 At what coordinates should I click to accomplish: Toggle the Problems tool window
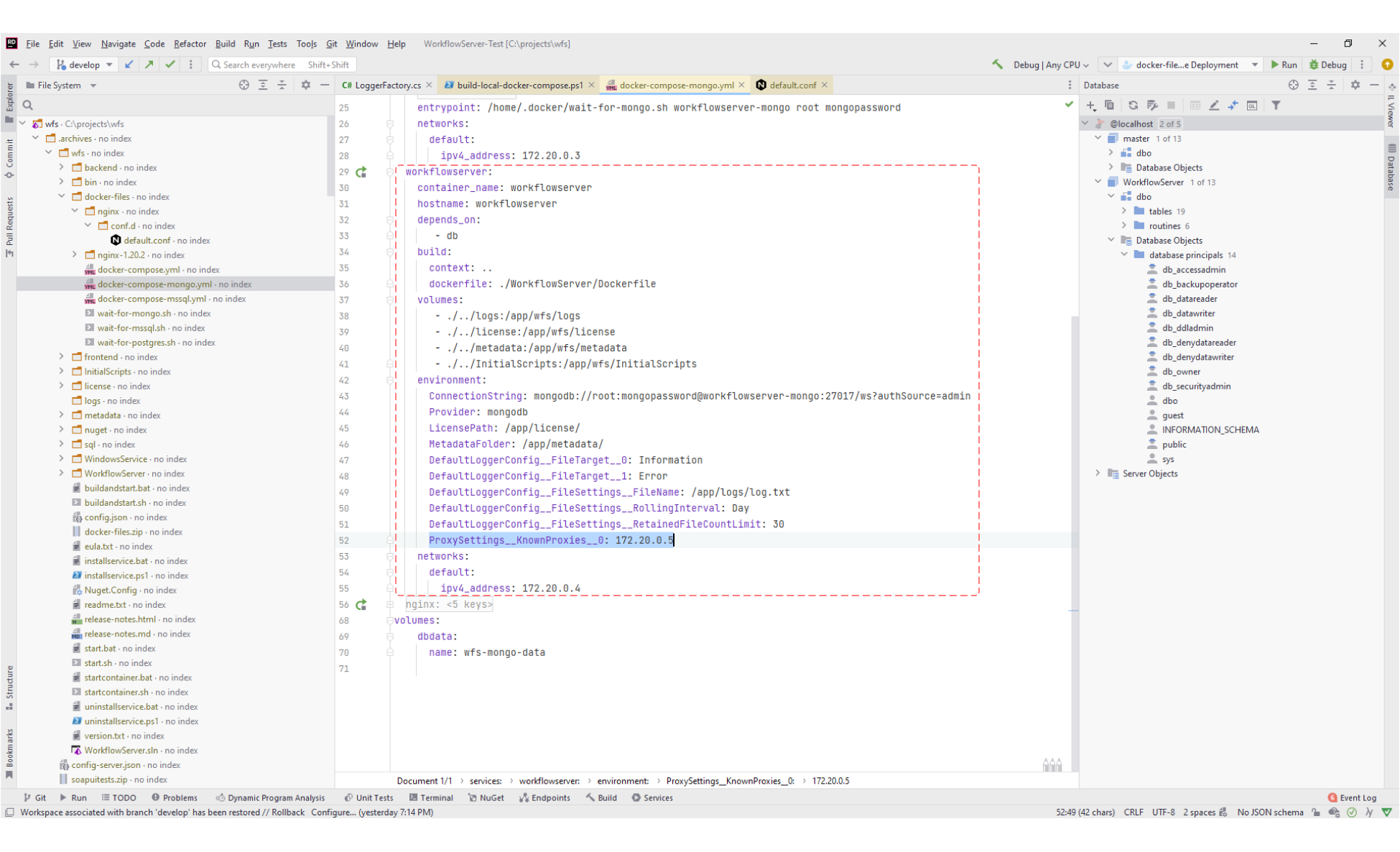tap(174, 798)
